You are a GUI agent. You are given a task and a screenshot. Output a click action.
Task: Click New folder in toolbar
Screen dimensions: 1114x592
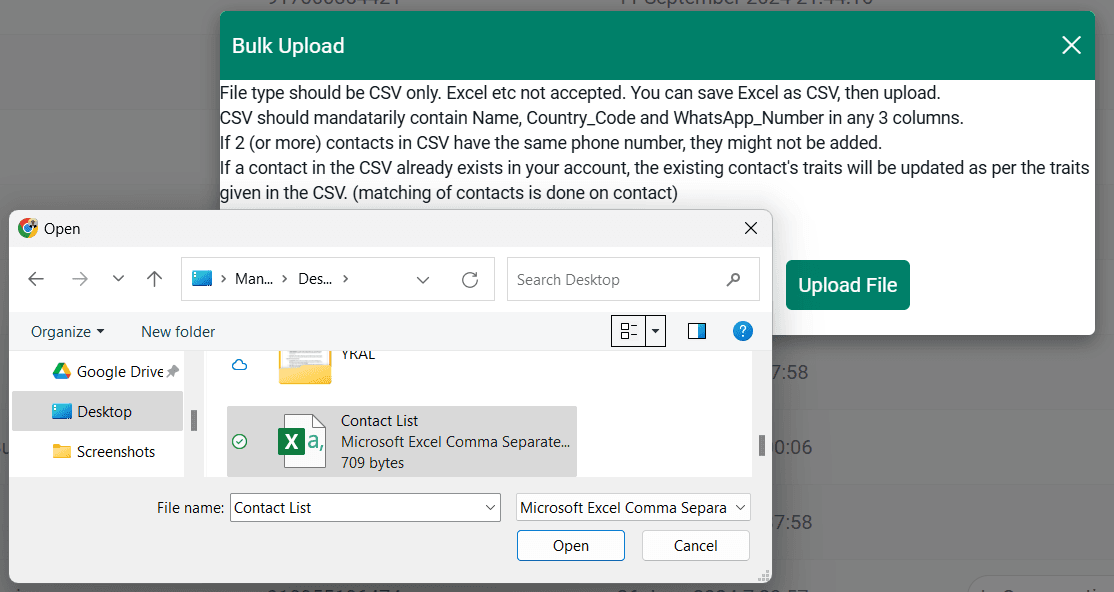click(178, 332)
